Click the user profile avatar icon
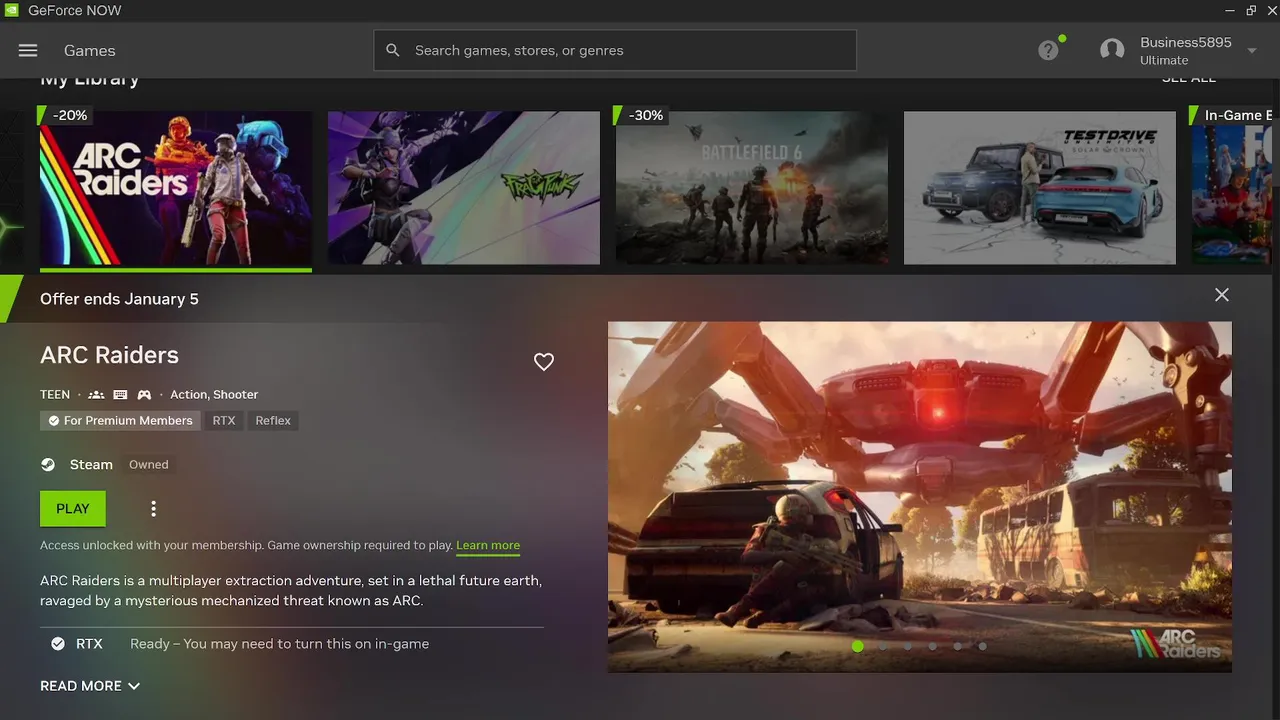The image size is (1280, 720). [x=1112, y=50]
